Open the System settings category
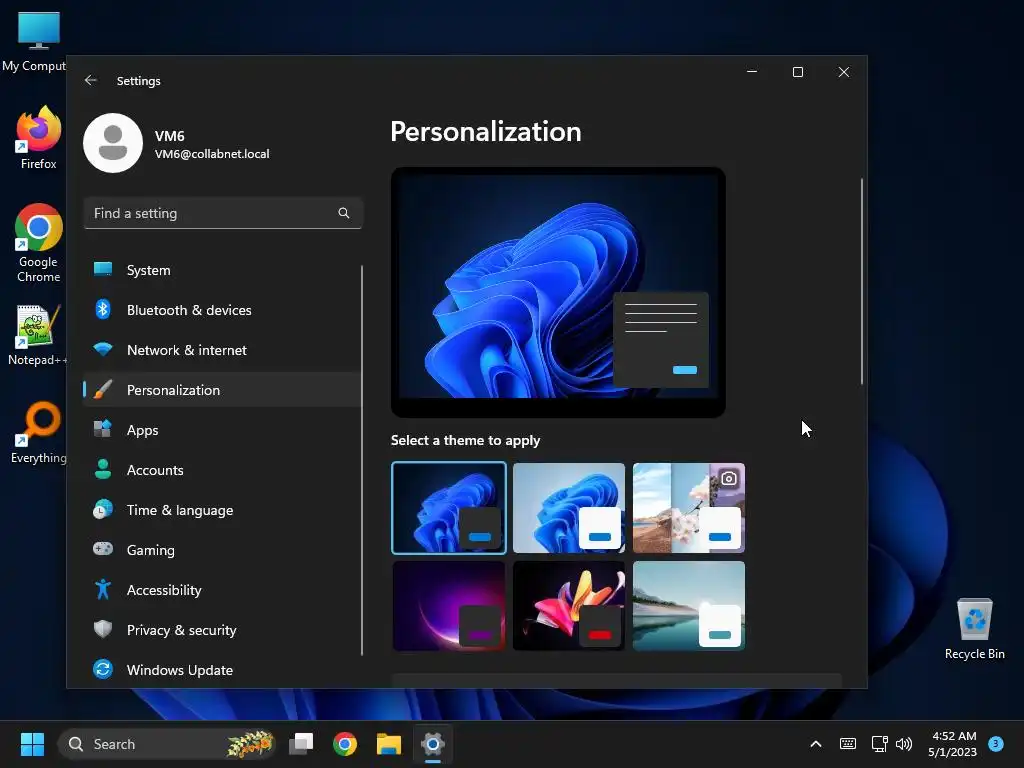 pos(222,270)
